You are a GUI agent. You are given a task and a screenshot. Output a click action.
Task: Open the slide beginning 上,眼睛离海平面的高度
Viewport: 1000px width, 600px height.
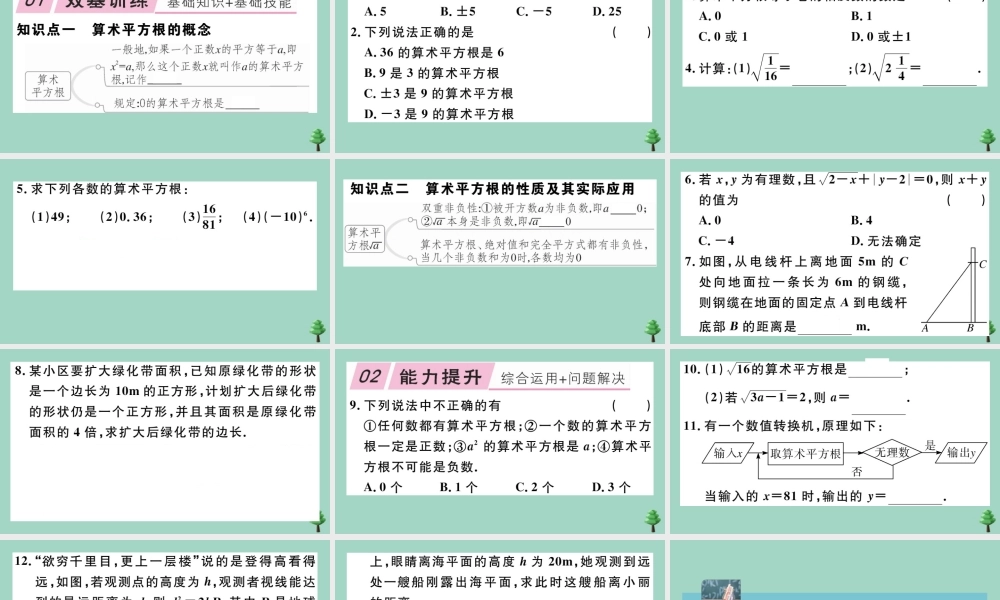500,570
